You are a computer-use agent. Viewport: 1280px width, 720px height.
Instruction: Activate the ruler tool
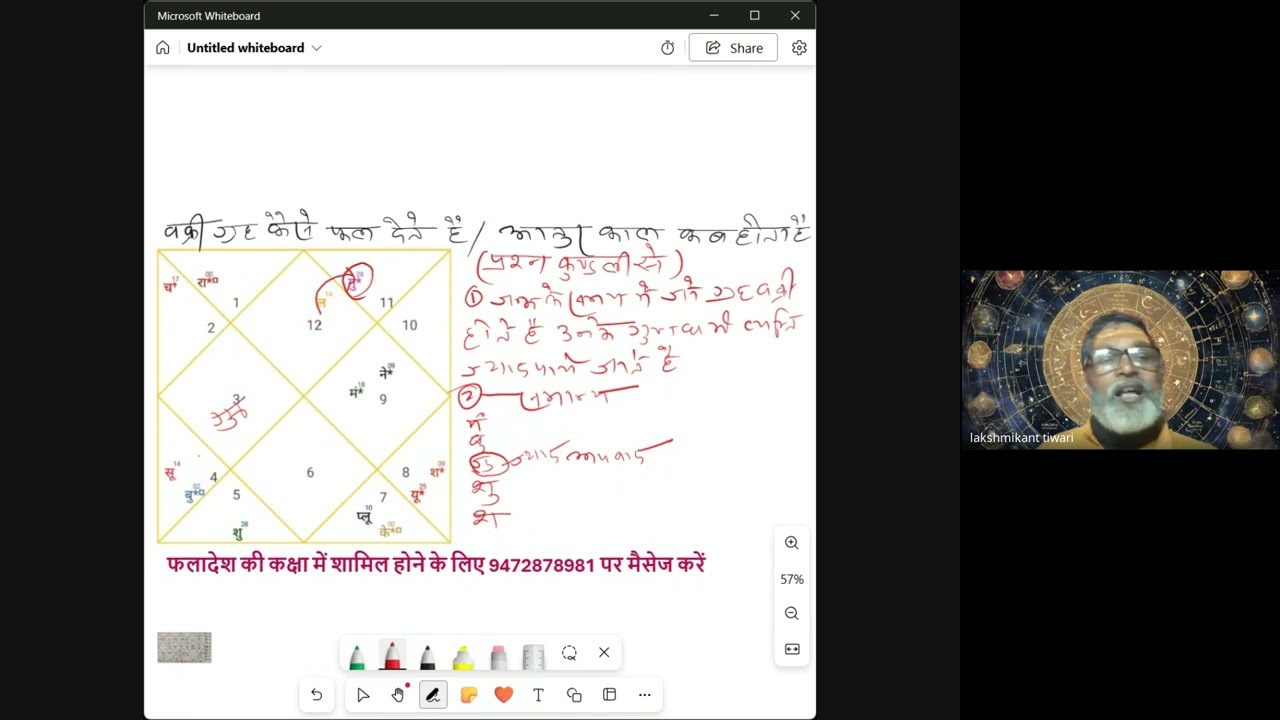coord(533,656)
